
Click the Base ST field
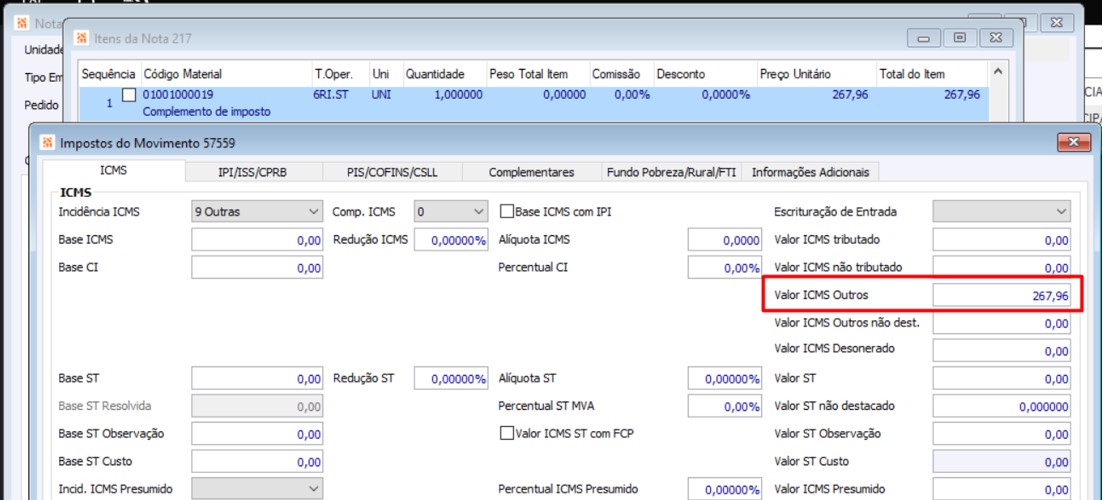257,378
